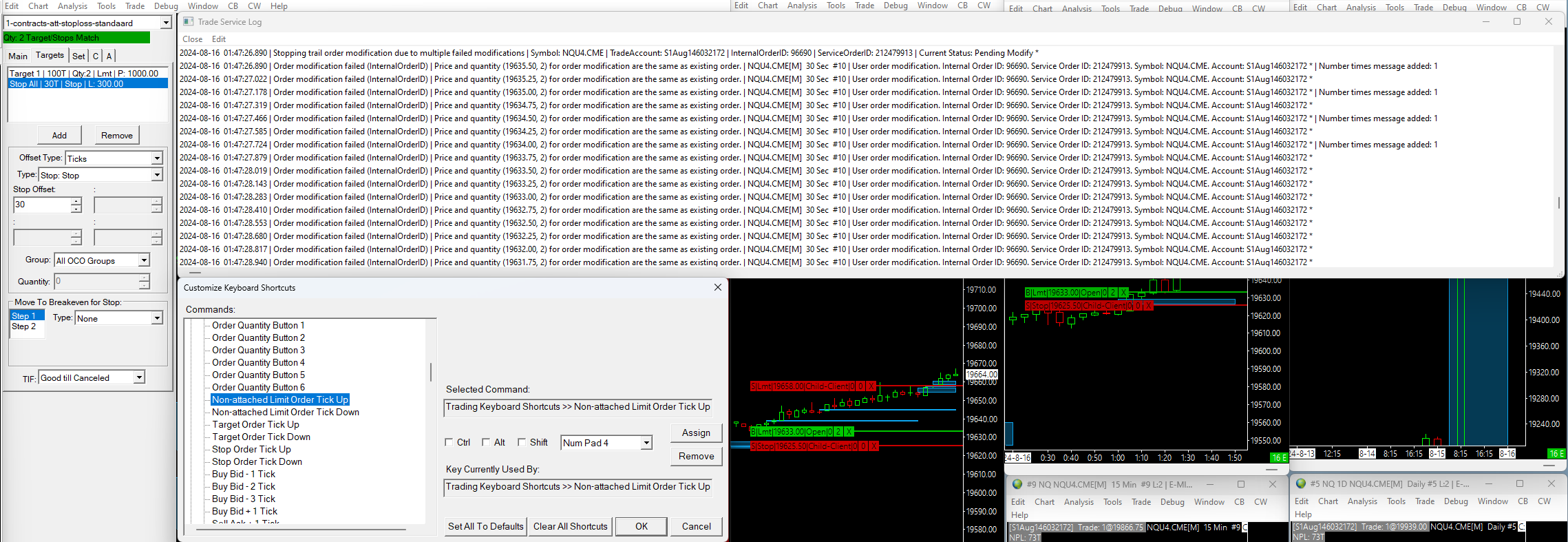This screenshot has height=542, width=1568.
Task: Expand the Group dropdown showing All OCO Groups
Action: tap(144, 260)
